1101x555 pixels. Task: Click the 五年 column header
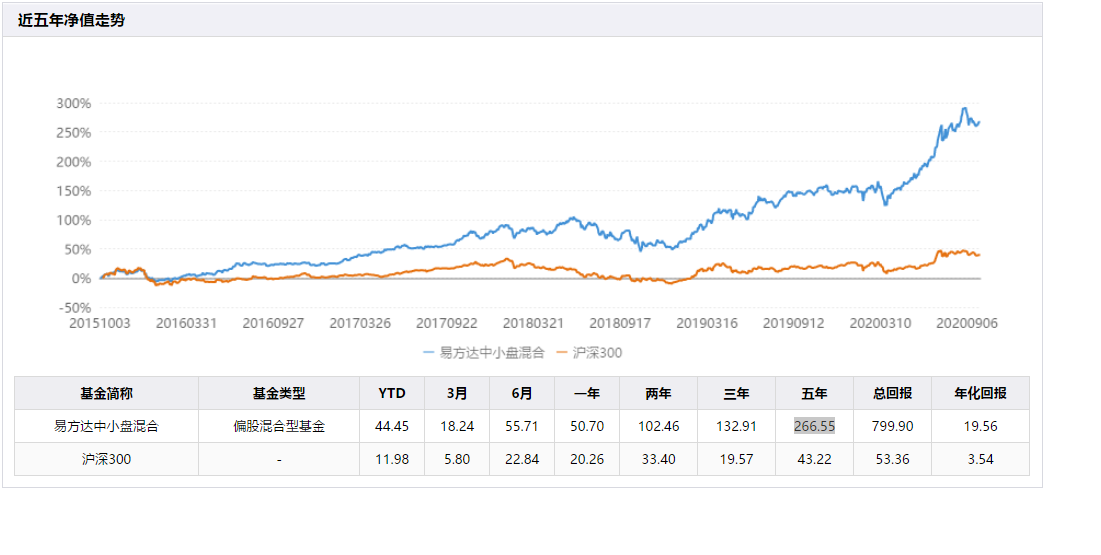[x=815, y=393]
